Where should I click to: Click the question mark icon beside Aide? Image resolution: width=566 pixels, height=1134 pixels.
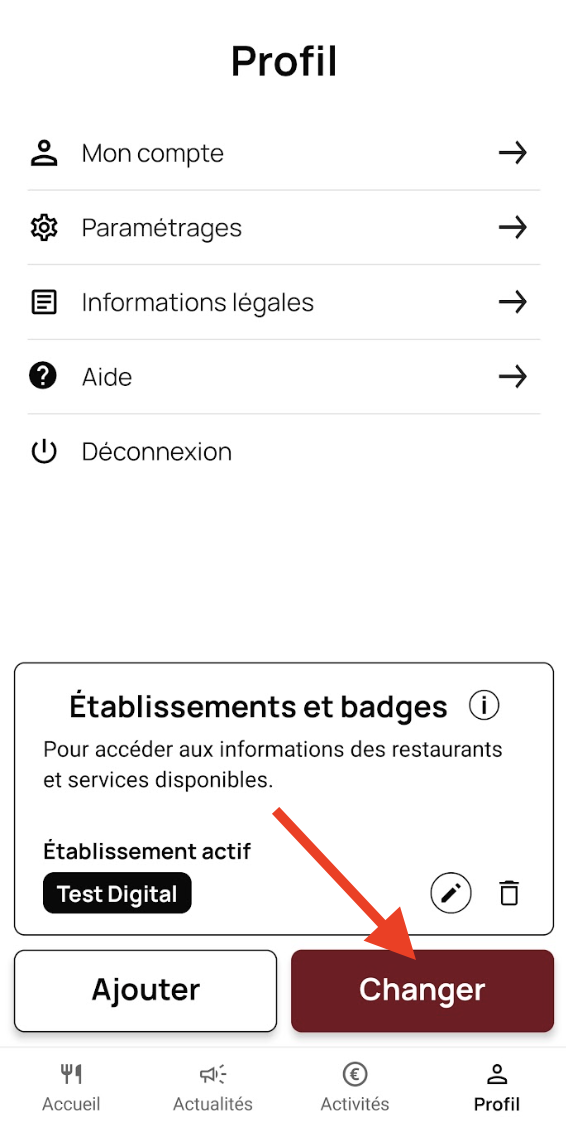coord(43,377)
